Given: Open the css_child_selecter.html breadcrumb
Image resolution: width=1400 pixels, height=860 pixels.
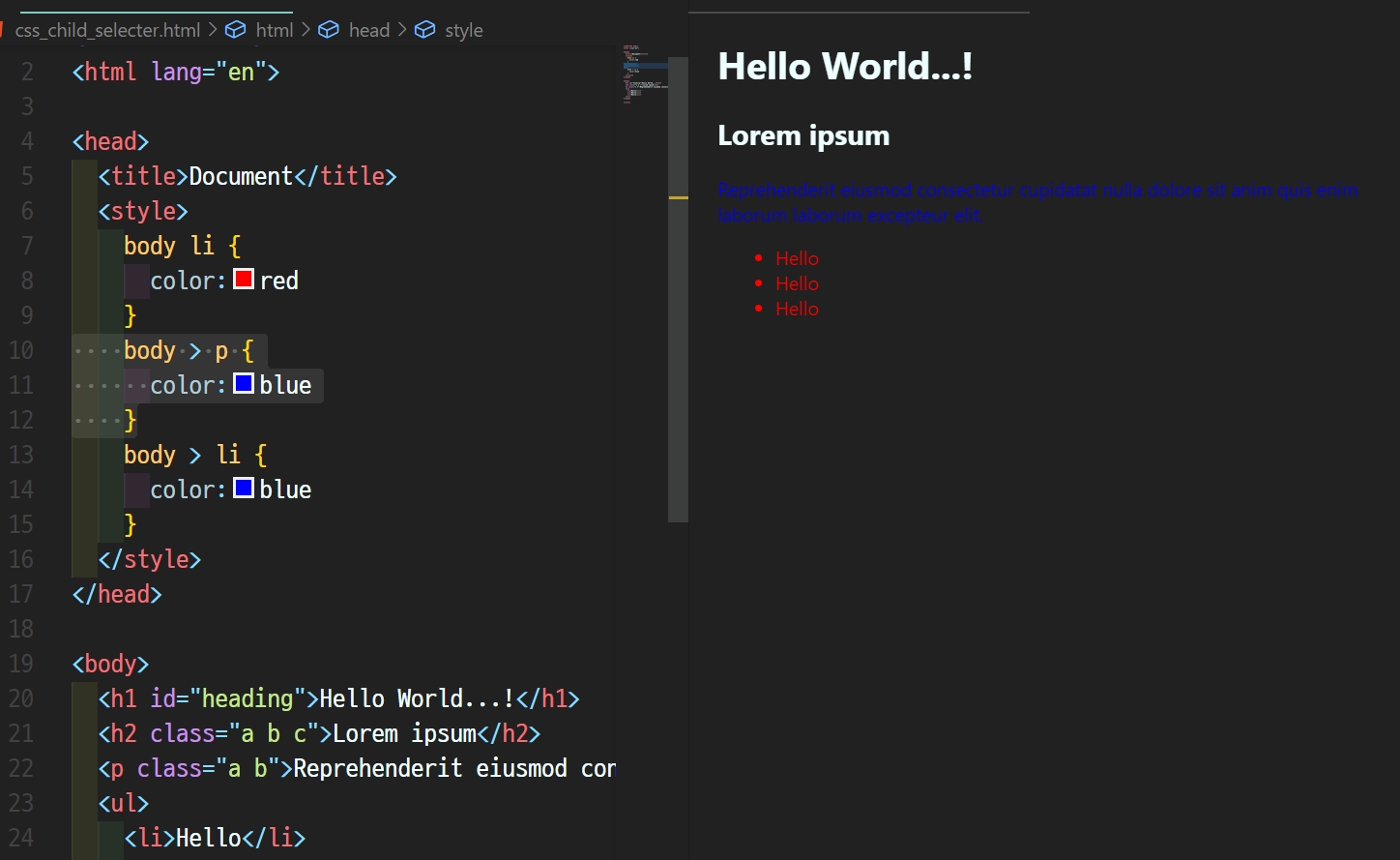Looking at the screenshot, I should tap(107, 30).
